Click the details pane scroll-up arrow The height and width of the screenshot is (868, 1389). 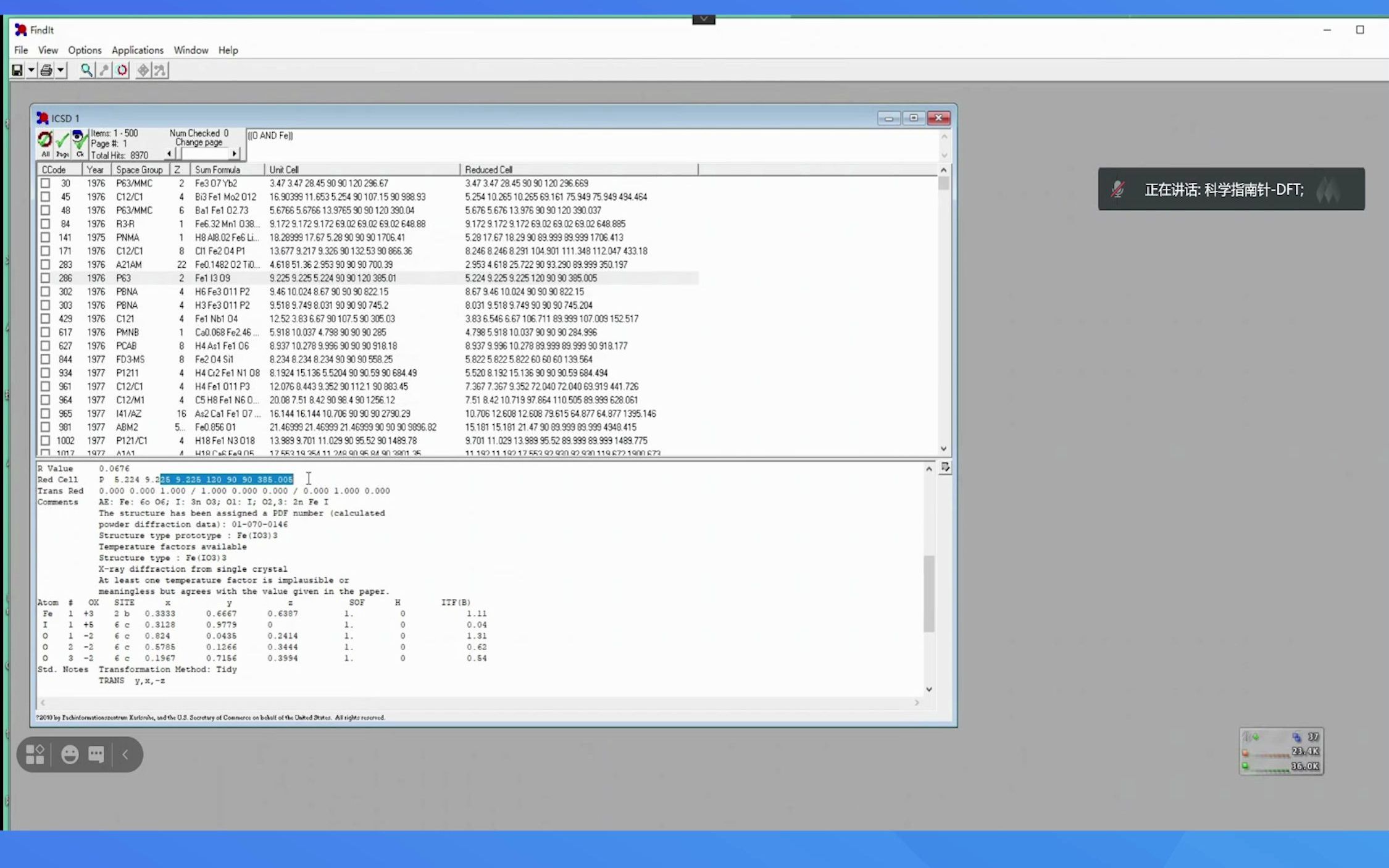[x=928, y=469]
